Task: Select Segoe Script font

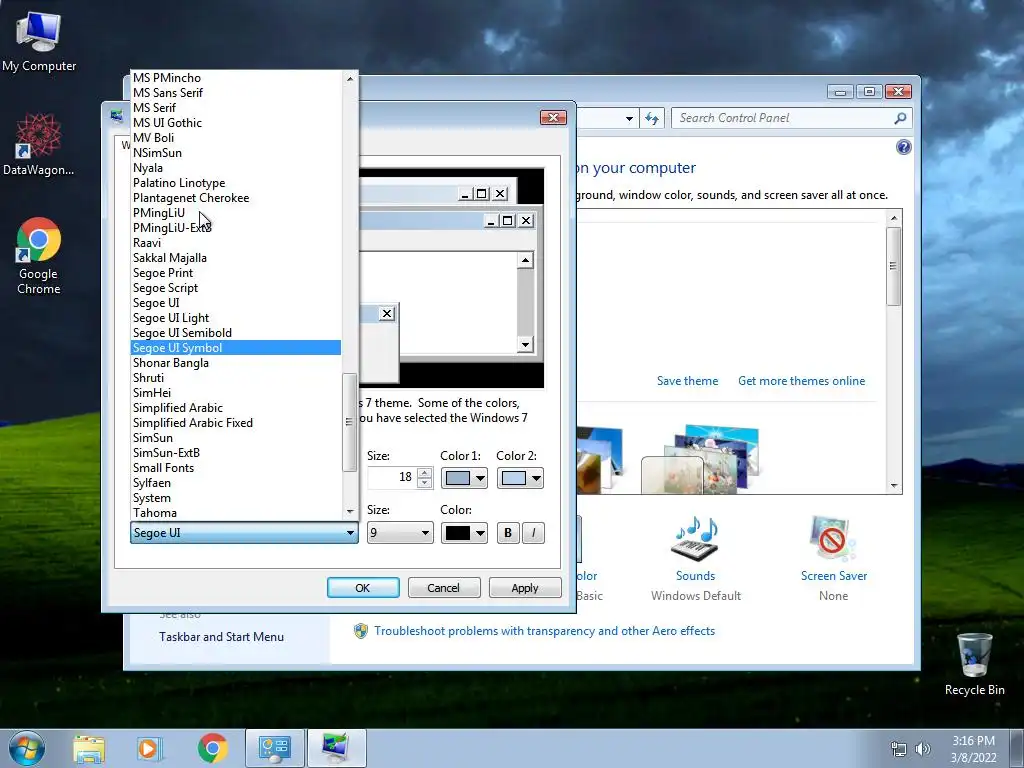Action: (x=235, y=288)
